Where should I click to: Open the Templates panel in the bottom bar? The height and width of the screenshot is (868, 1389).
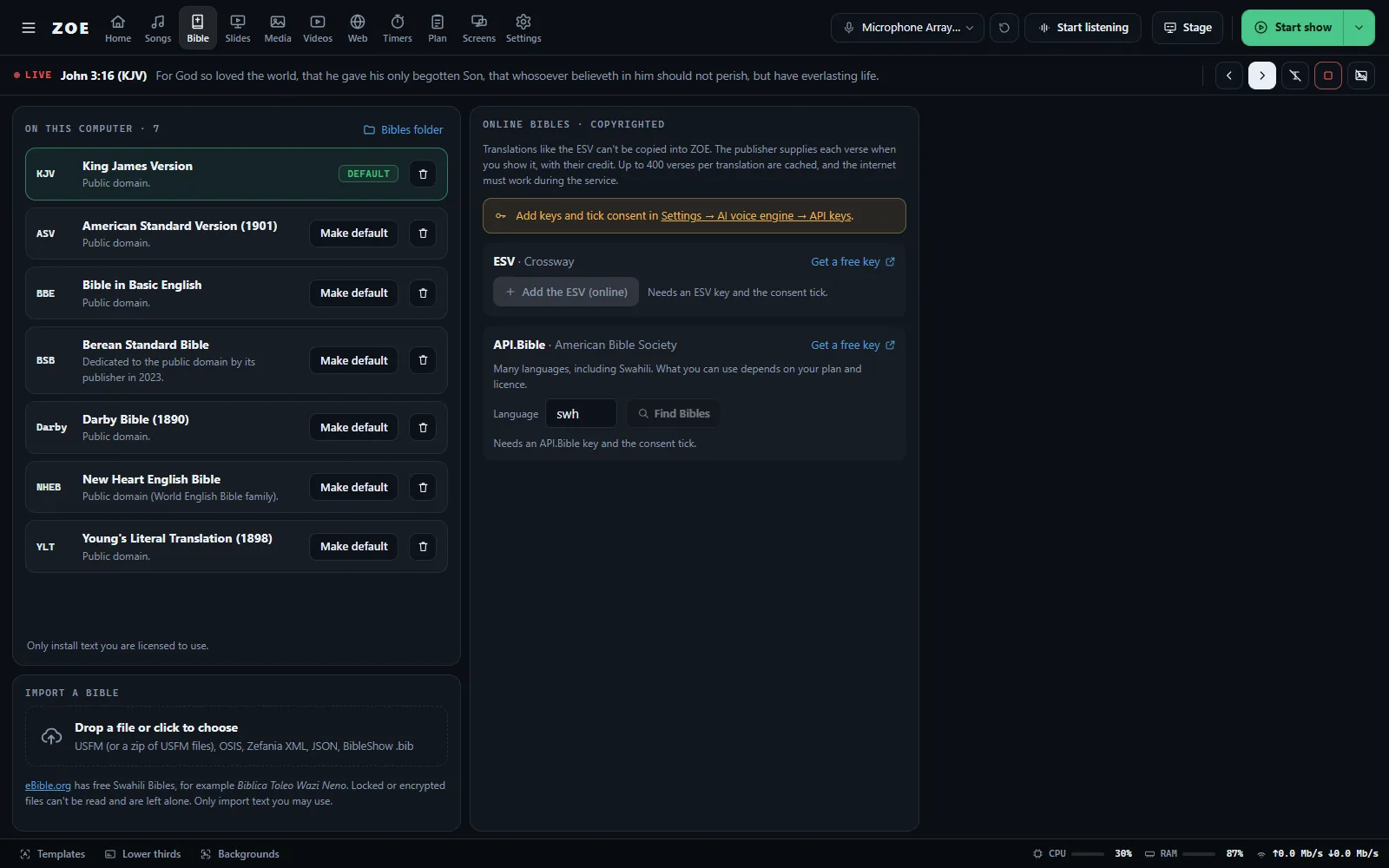(x=52, y=854)
